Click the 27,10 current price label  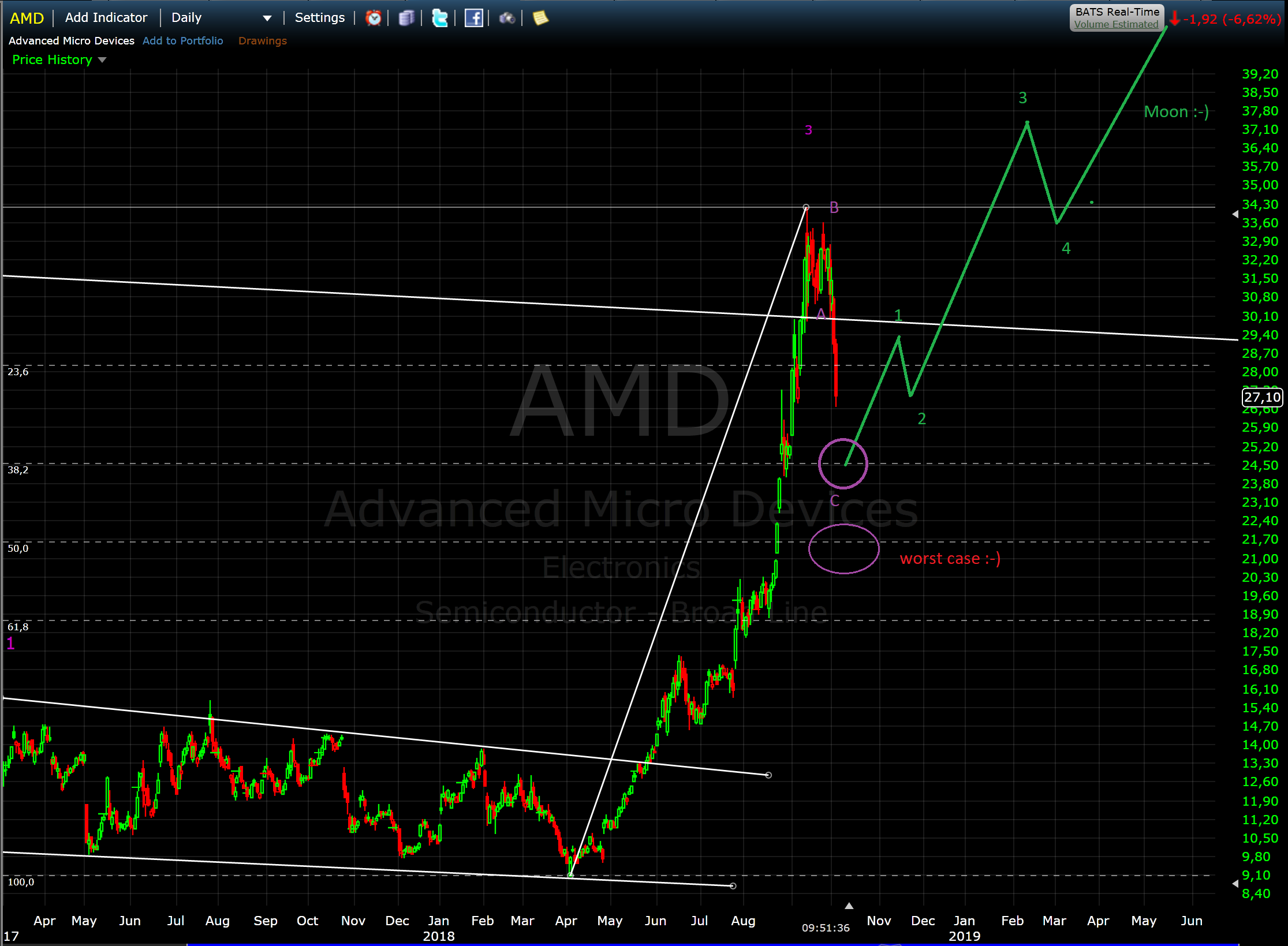click(1261, 397)
